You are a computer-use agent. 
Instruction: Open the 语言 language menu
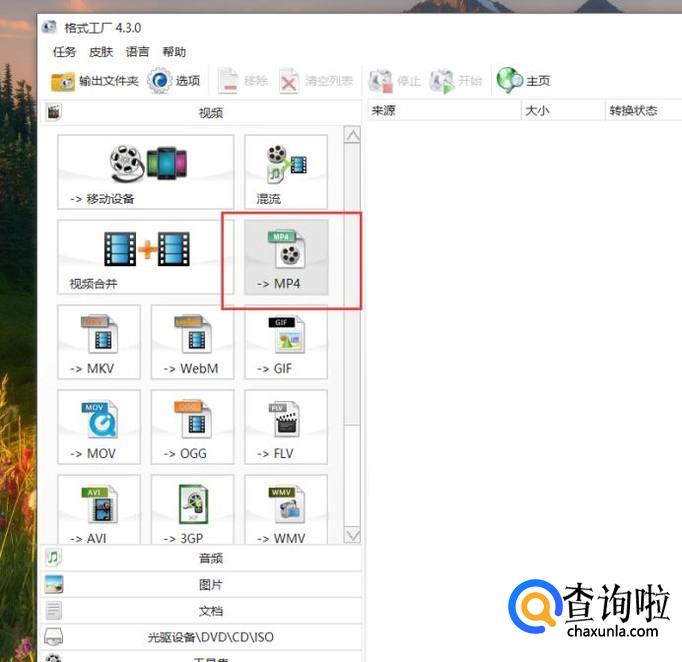point(137,52)
